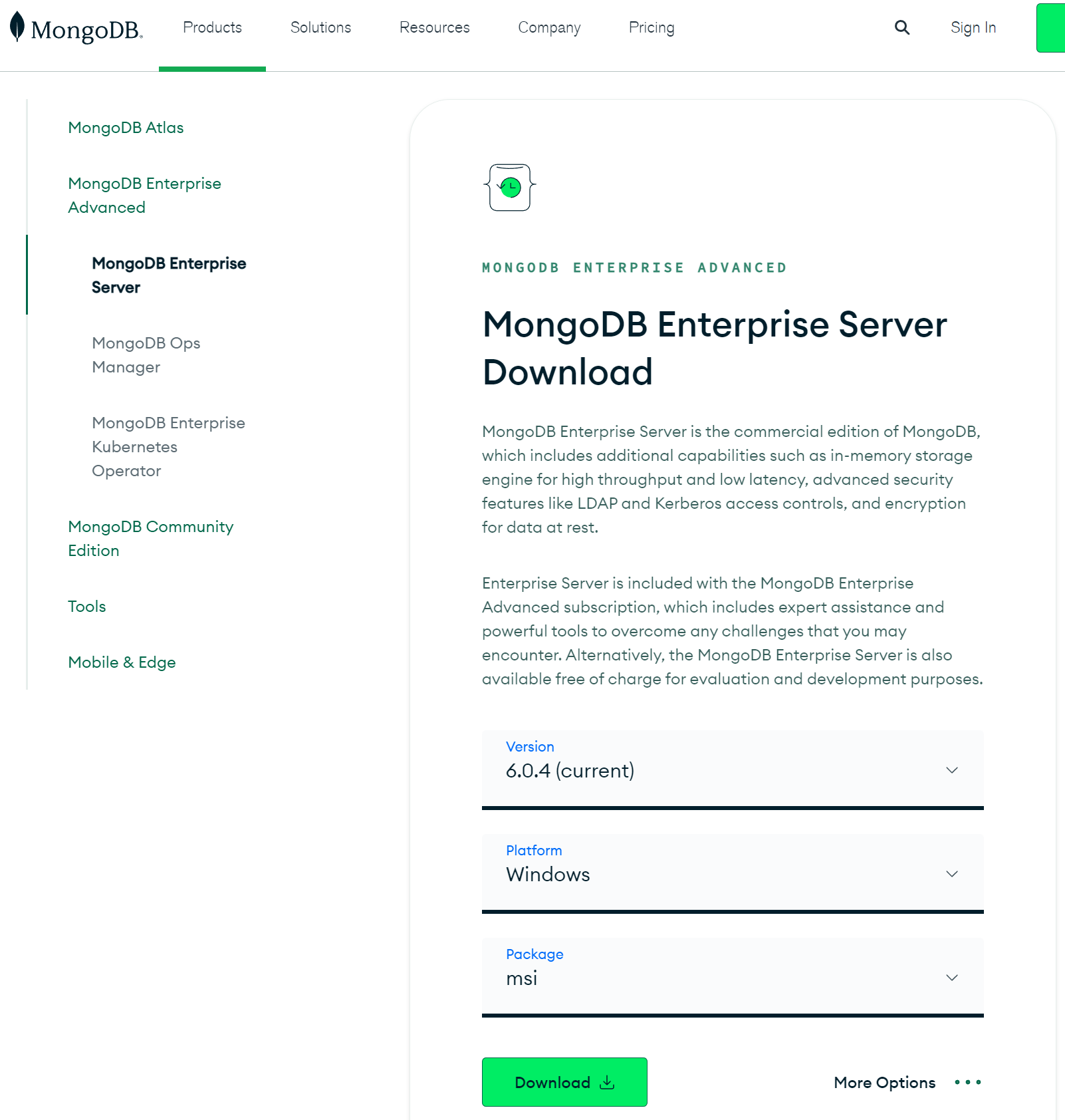
Task: Open the Products menu
Action: point(212,27)
